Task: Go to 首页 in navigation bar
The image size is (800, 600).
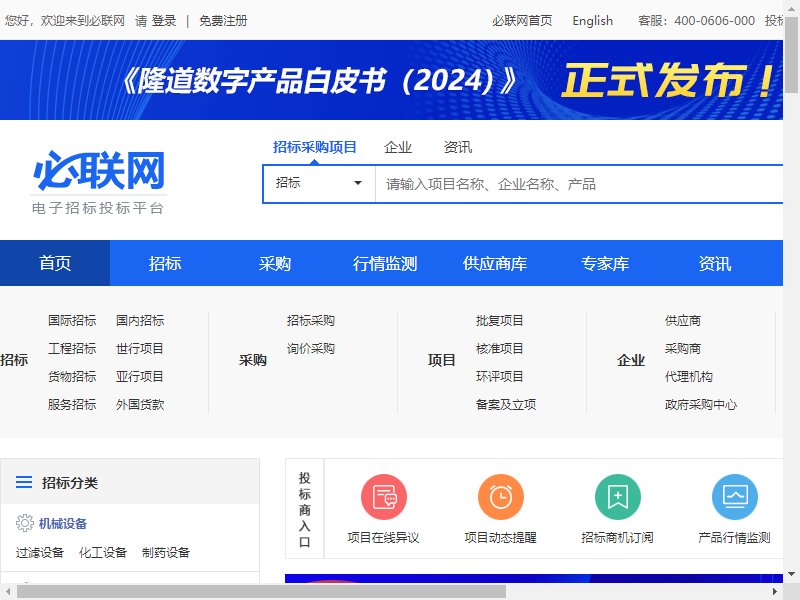Action: (55, 263)
